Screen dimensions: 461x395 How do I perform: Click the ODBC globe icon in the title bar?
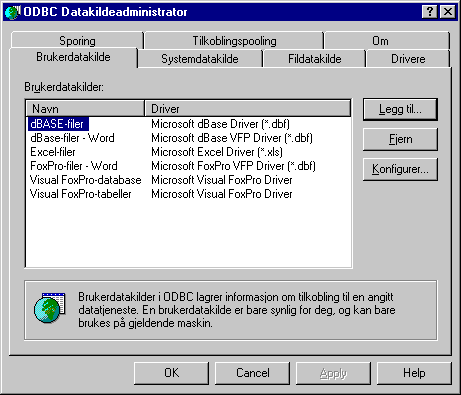[x=13, y=12]
